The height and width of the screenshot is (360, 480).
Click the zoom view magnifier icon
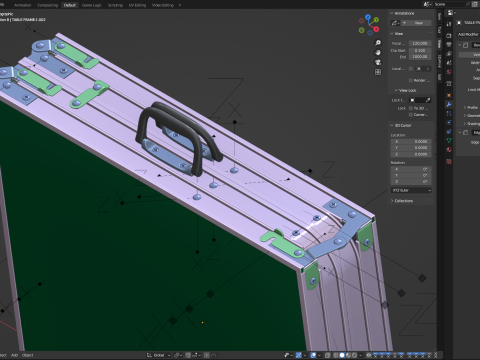pyautogui.click(x=378, y=43)
